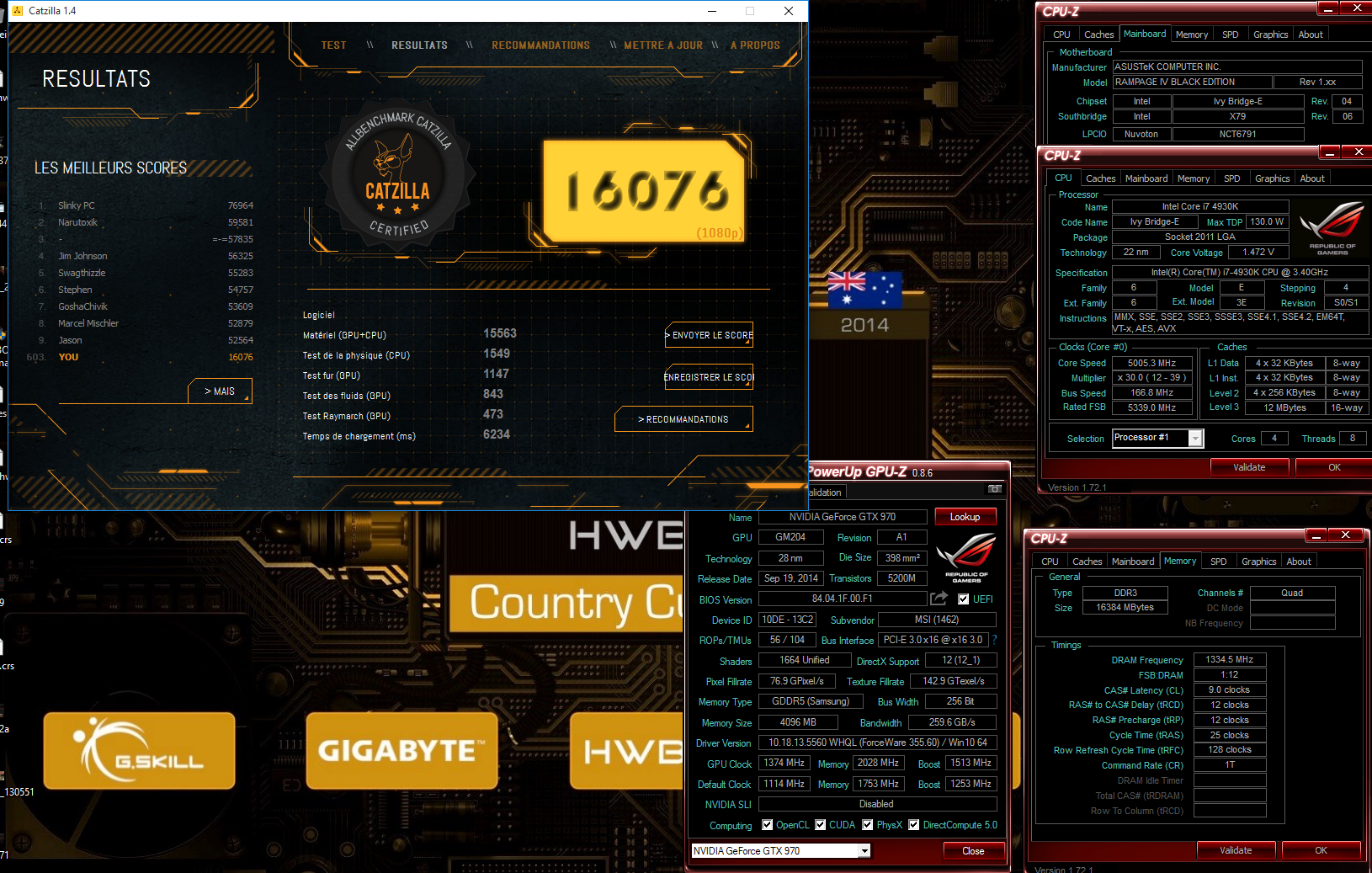The width and height of the screenshot is (1372, 873).
Task: Click the CPU-Z title icon of Mainboard window
Action: [x=1061, y=11]
